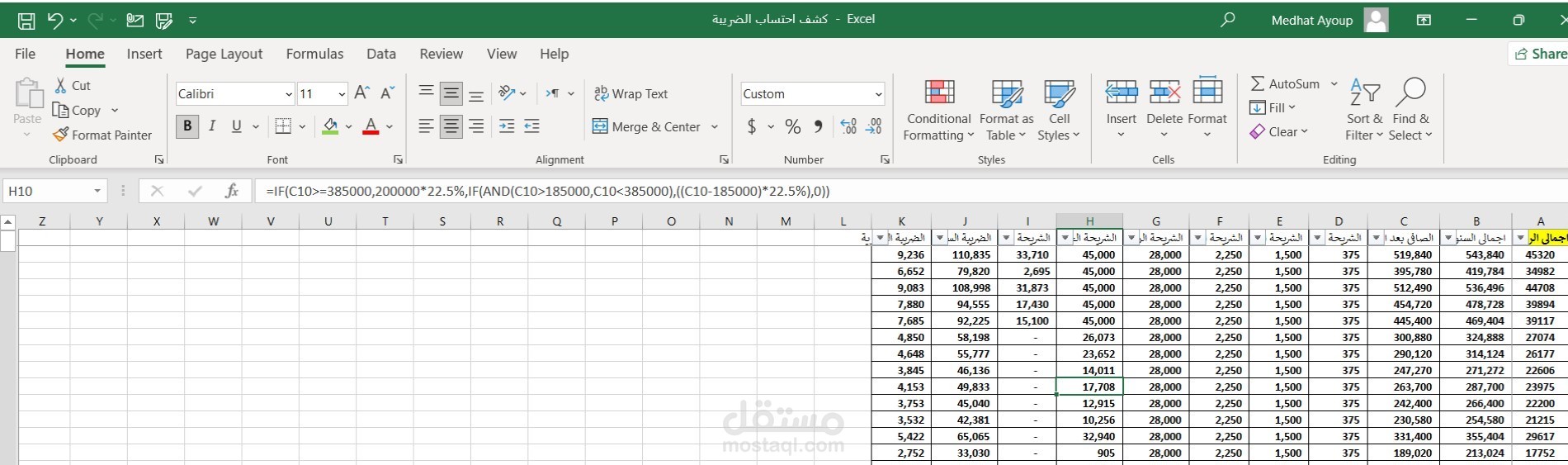Expand the AutoSum dropdown arrow
The height and width of the screenshot is (465, 1568).
click(x=1334, y=83)
